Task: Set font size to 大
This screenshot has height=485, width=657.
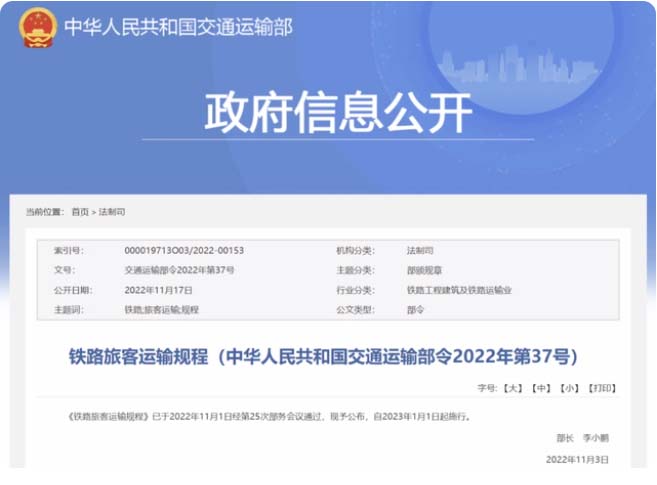Action: click(x=512, y=388)
